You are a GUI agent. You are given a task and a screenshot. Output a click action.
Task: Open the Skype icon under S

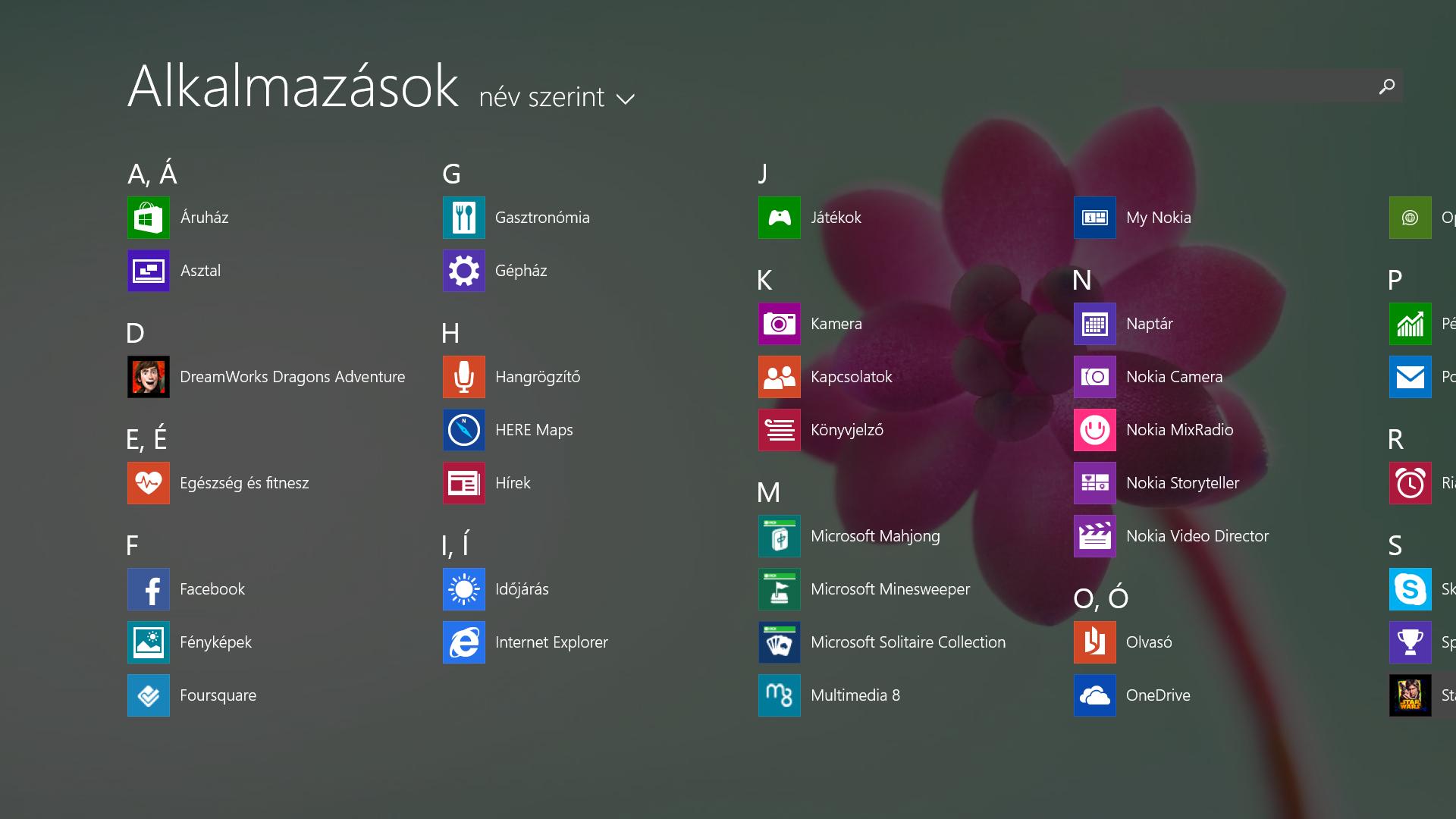coord(1410,589)
